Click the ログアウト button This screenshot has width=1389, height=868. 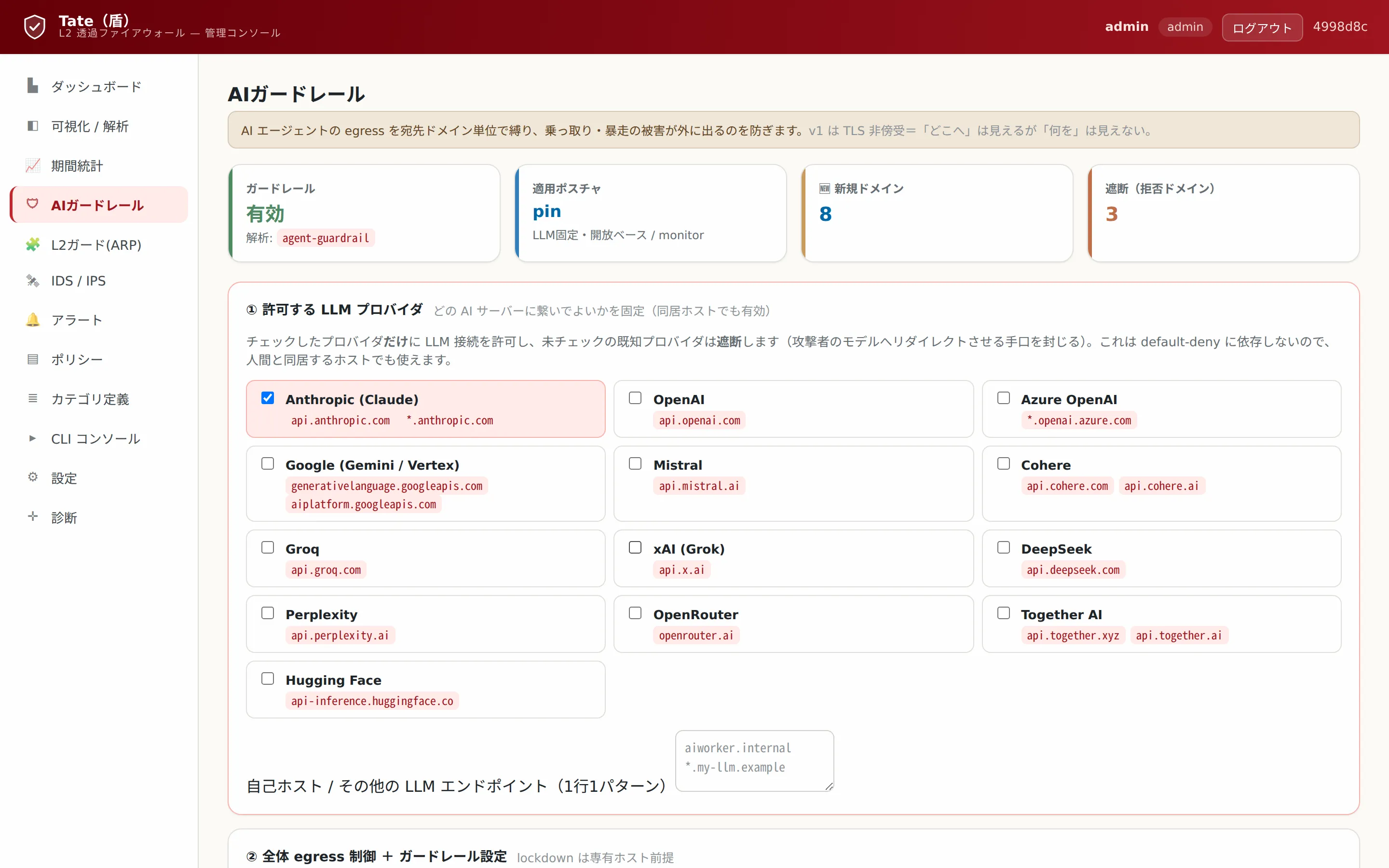1262,27
